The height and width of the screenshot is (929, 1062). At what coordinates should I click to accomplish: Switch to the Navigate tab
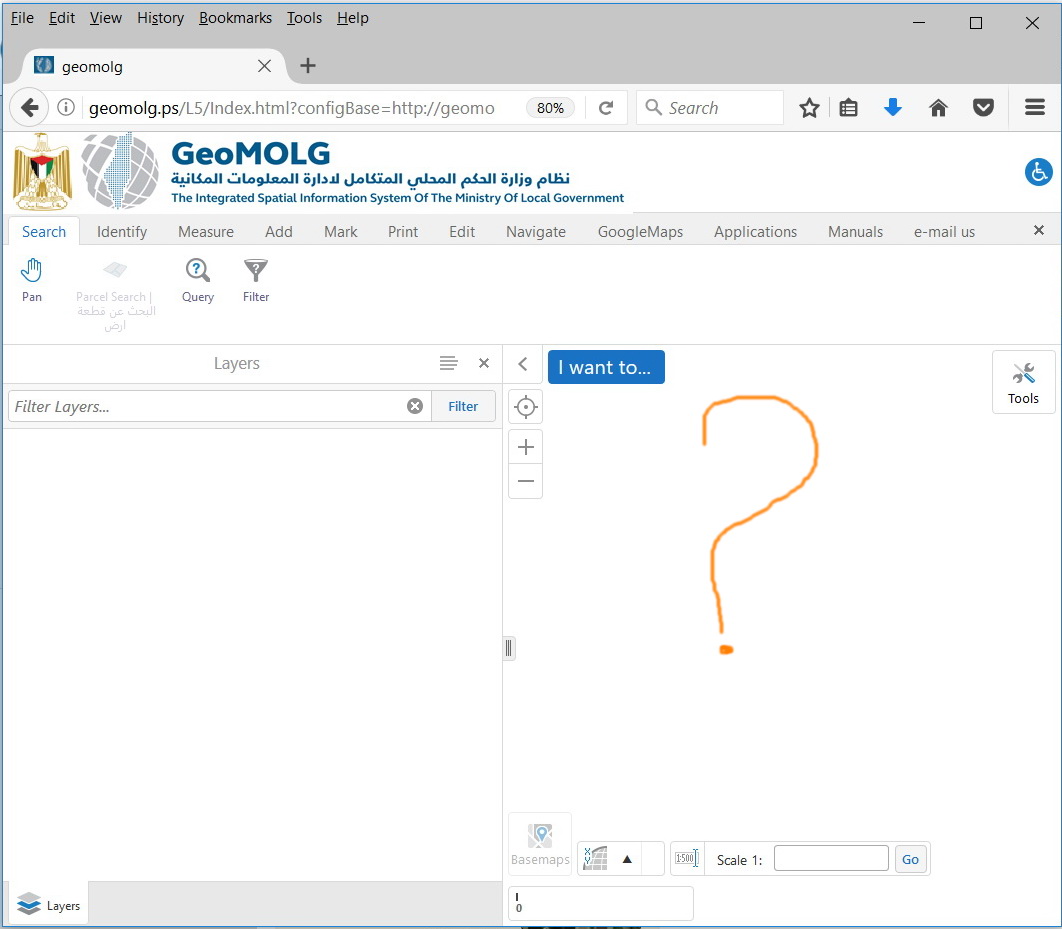pos(536,232)
